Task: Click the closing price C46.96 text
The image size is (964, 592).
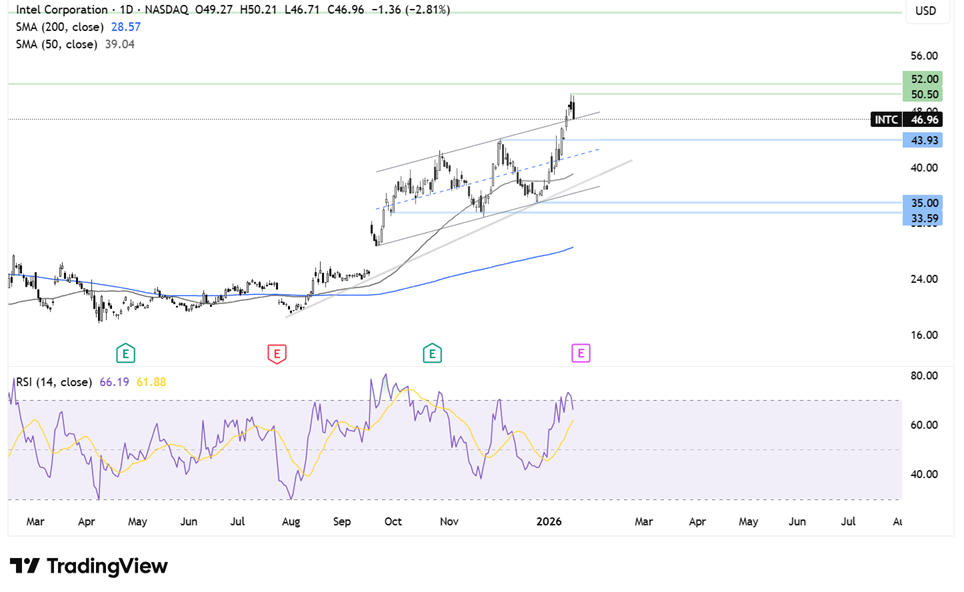Action: (346, 10)
